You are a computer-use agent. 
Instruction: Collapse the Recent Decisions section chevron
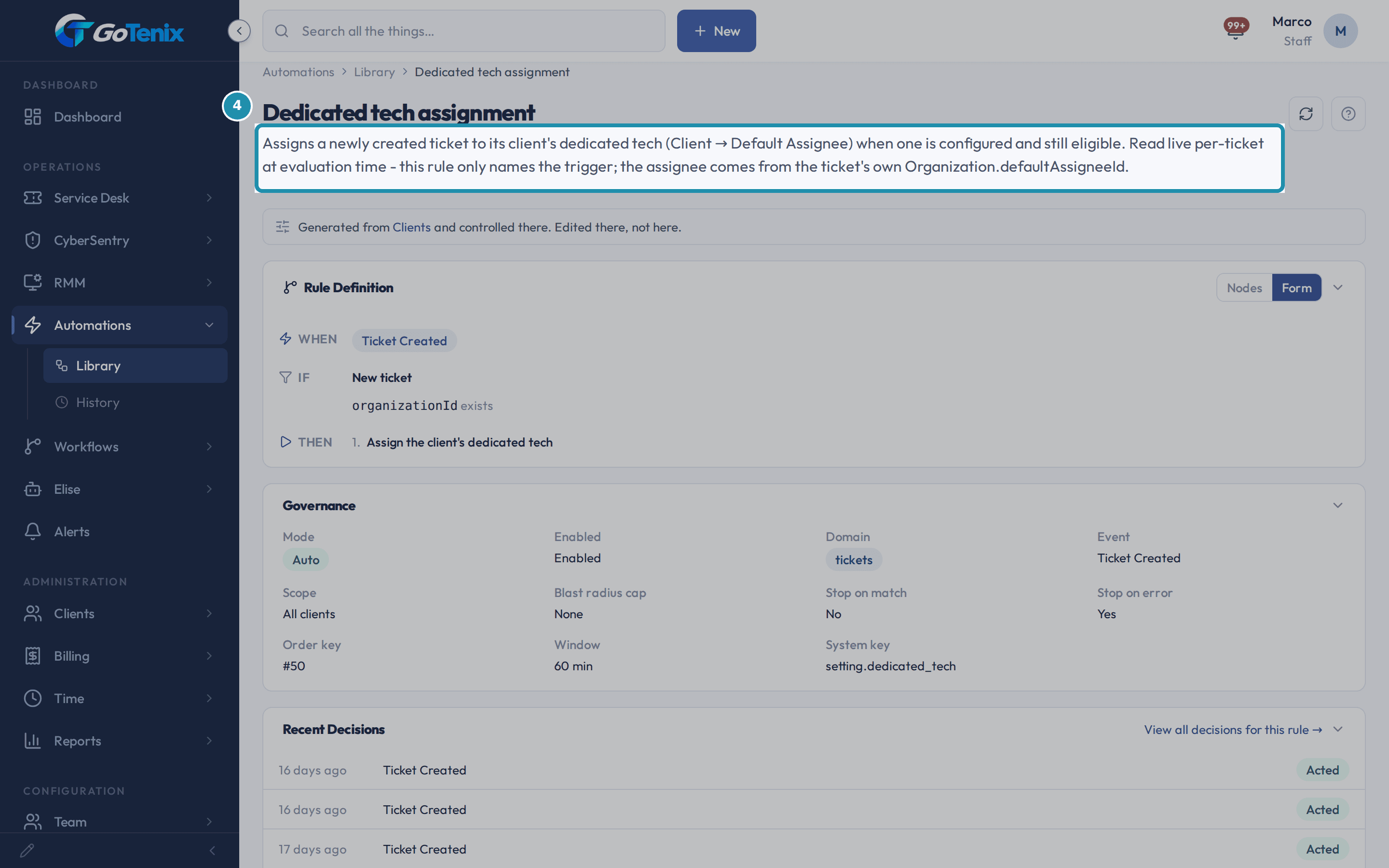click(x=1337, y=729)
